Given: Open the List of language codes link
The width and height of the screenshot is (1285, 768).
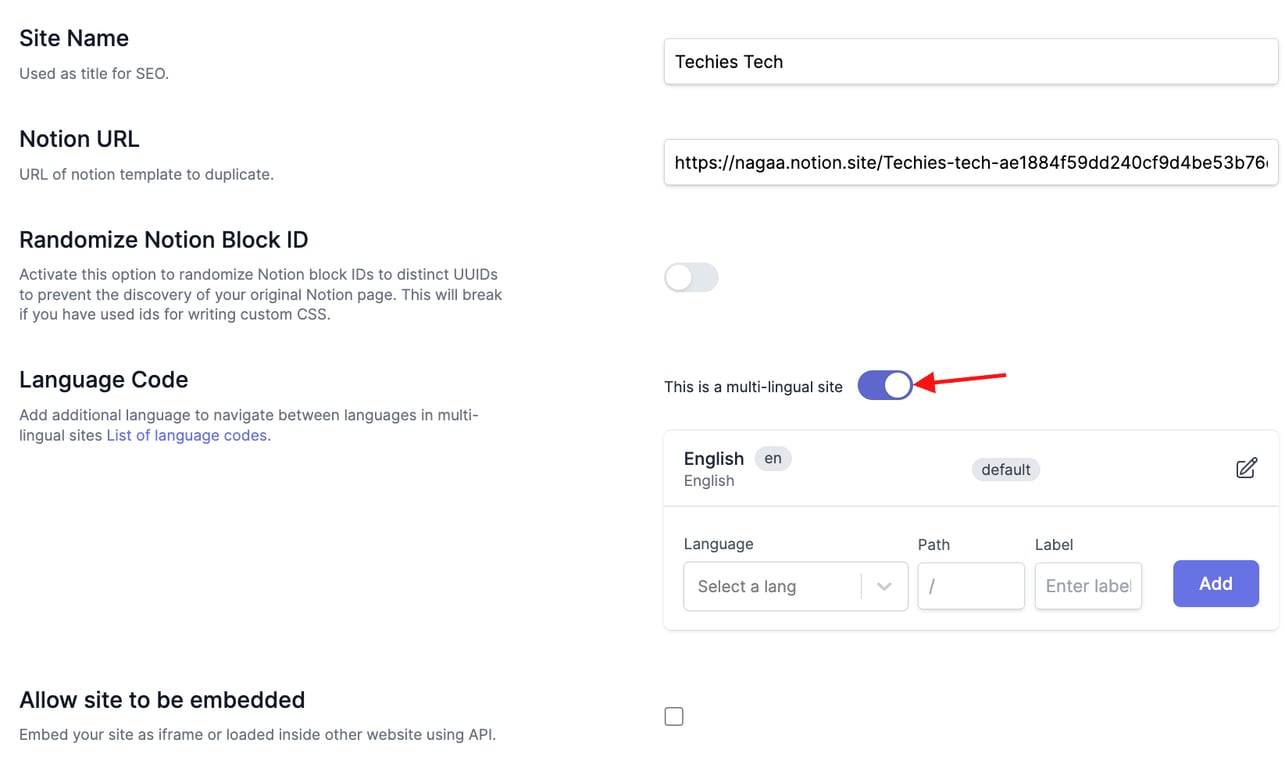Looking at the screenshot, I should tap(187, 435).
